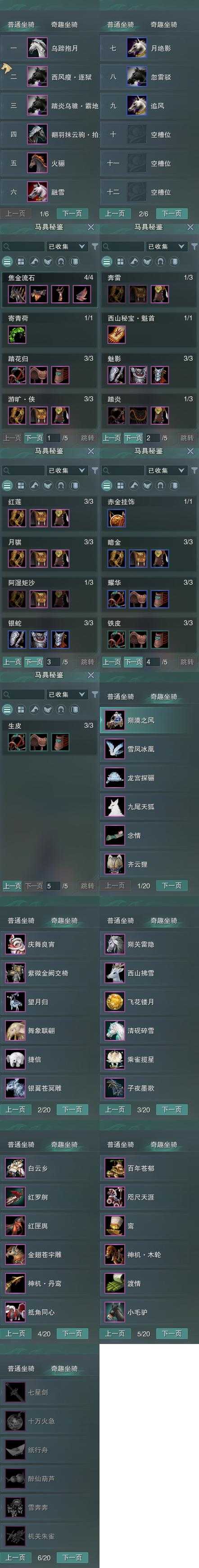The height and width of the screenshot is (1568, 199).
Task: Select the 乌蹄抱月 horse portrait
Action: [x=37, y=48]
